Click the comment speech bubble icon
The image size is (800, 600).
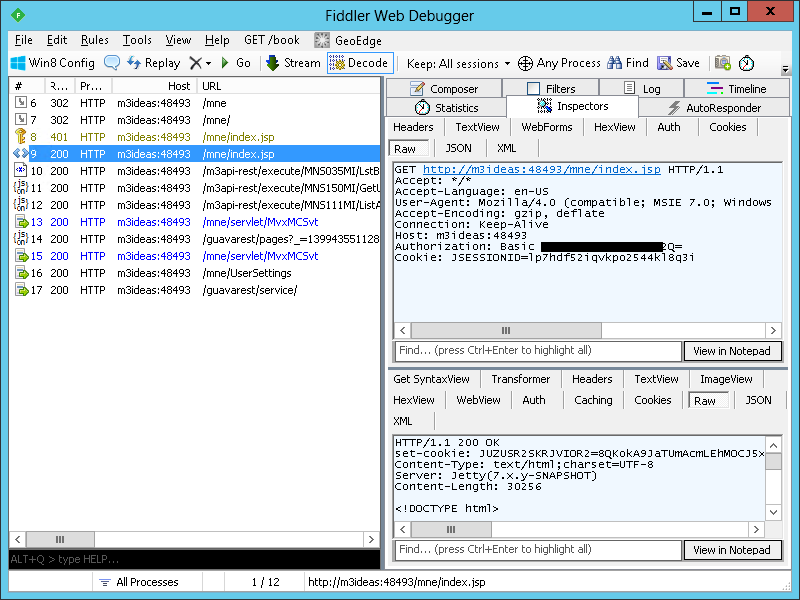[112, 63]
